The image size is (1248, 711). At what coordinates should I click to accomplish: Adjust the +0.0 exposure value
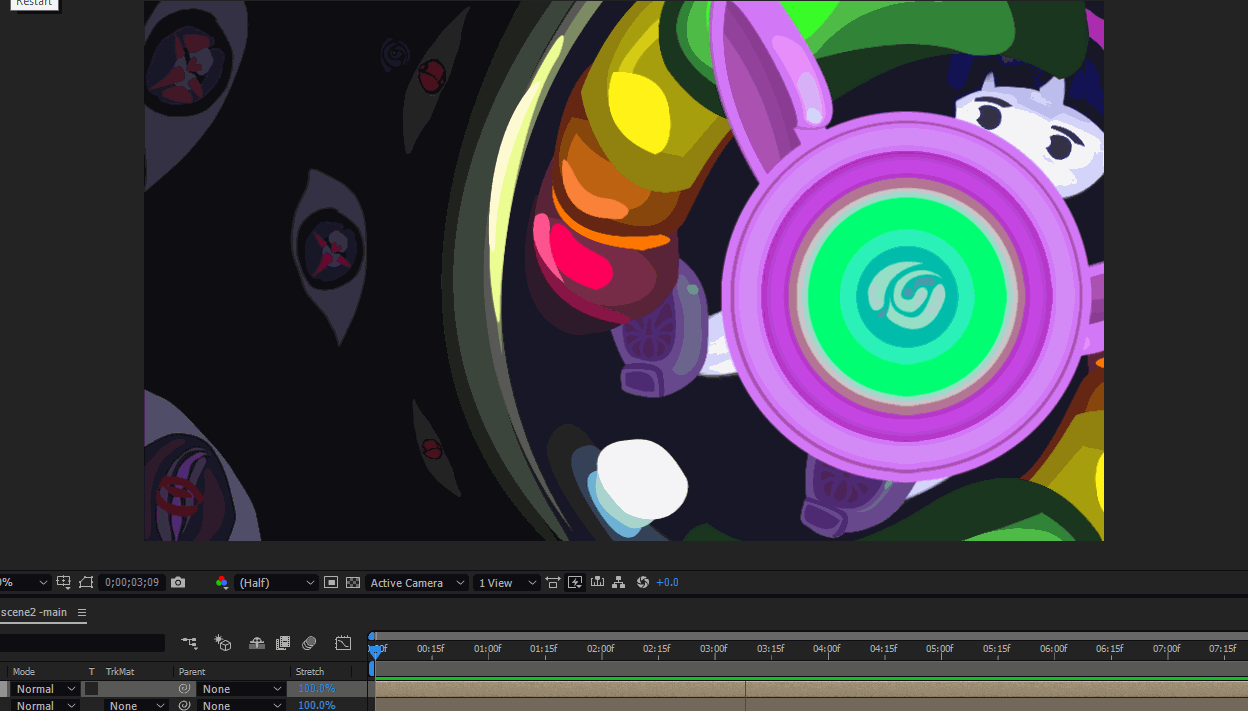[667, 582]
